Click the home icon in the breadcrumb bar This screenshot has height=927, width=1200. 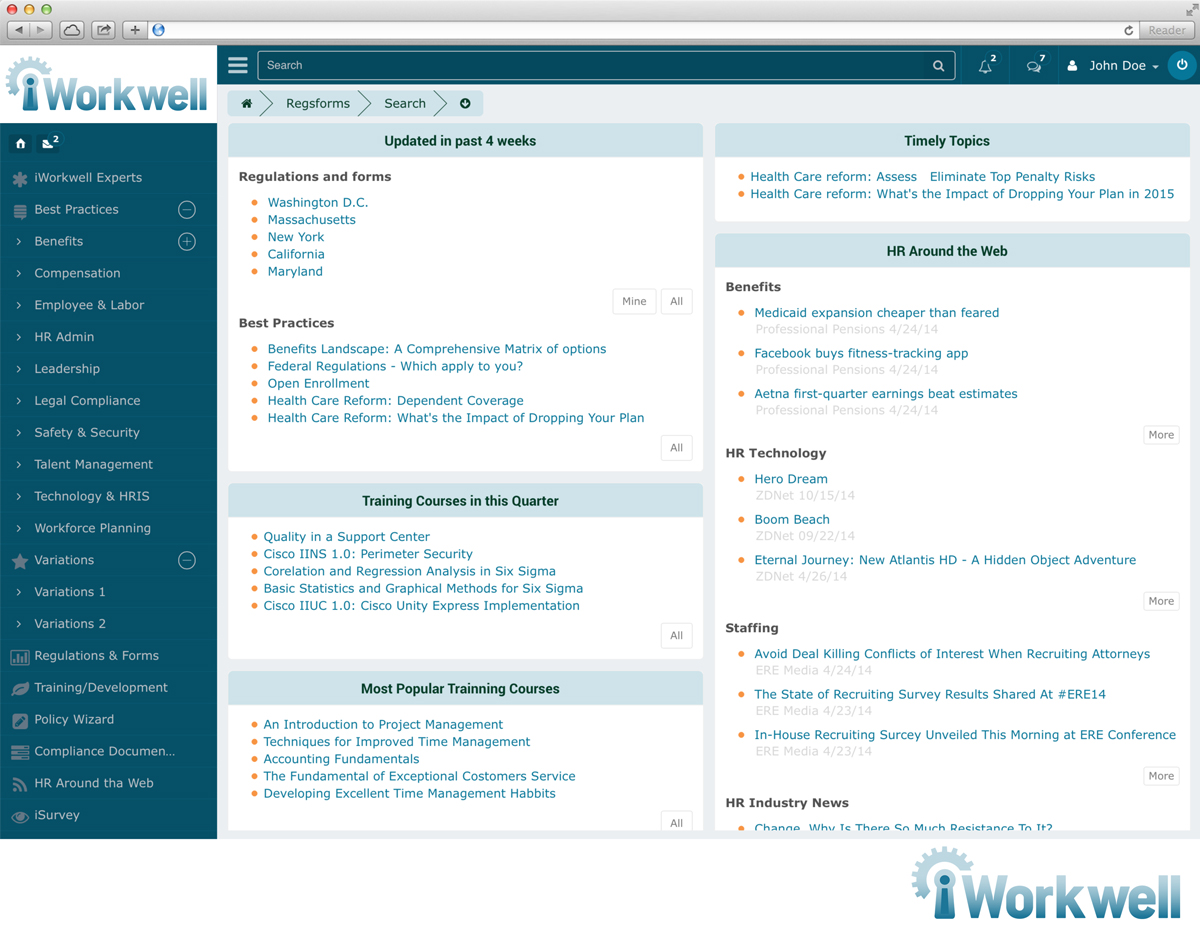245,102
